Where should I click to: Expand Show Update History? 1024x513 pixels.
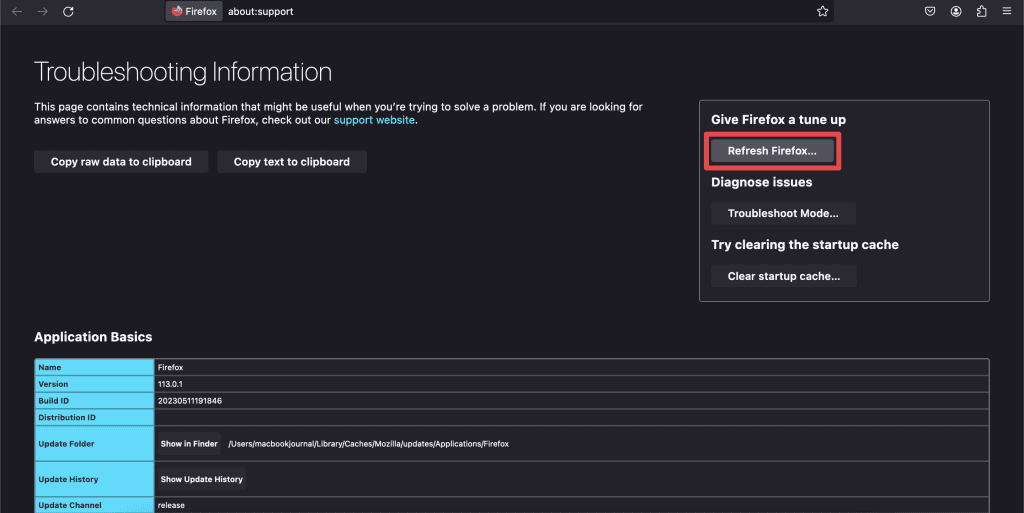[201, 480]
